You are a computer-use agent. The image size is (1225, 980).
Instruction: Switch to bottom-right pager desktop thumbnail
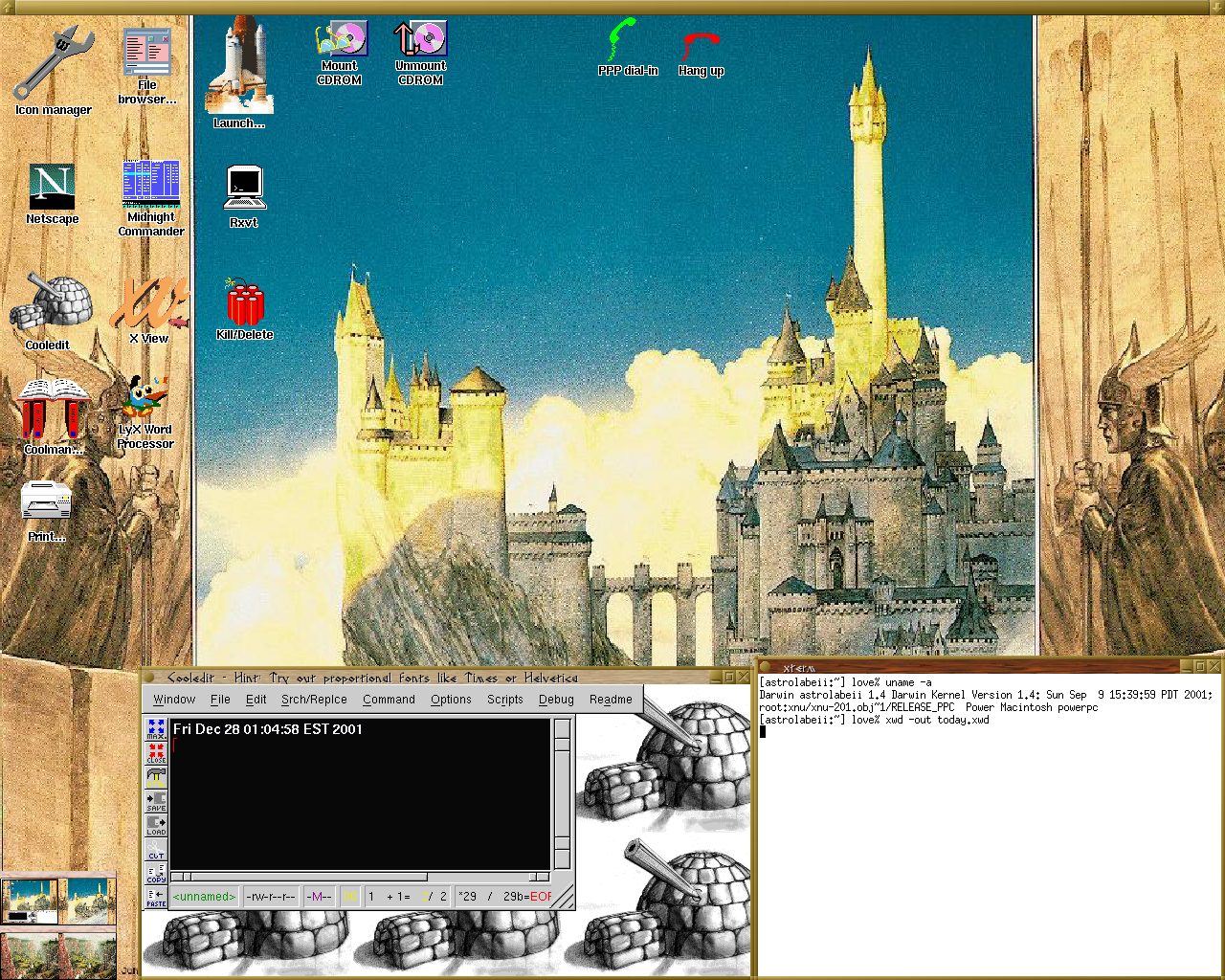[87, 954]
